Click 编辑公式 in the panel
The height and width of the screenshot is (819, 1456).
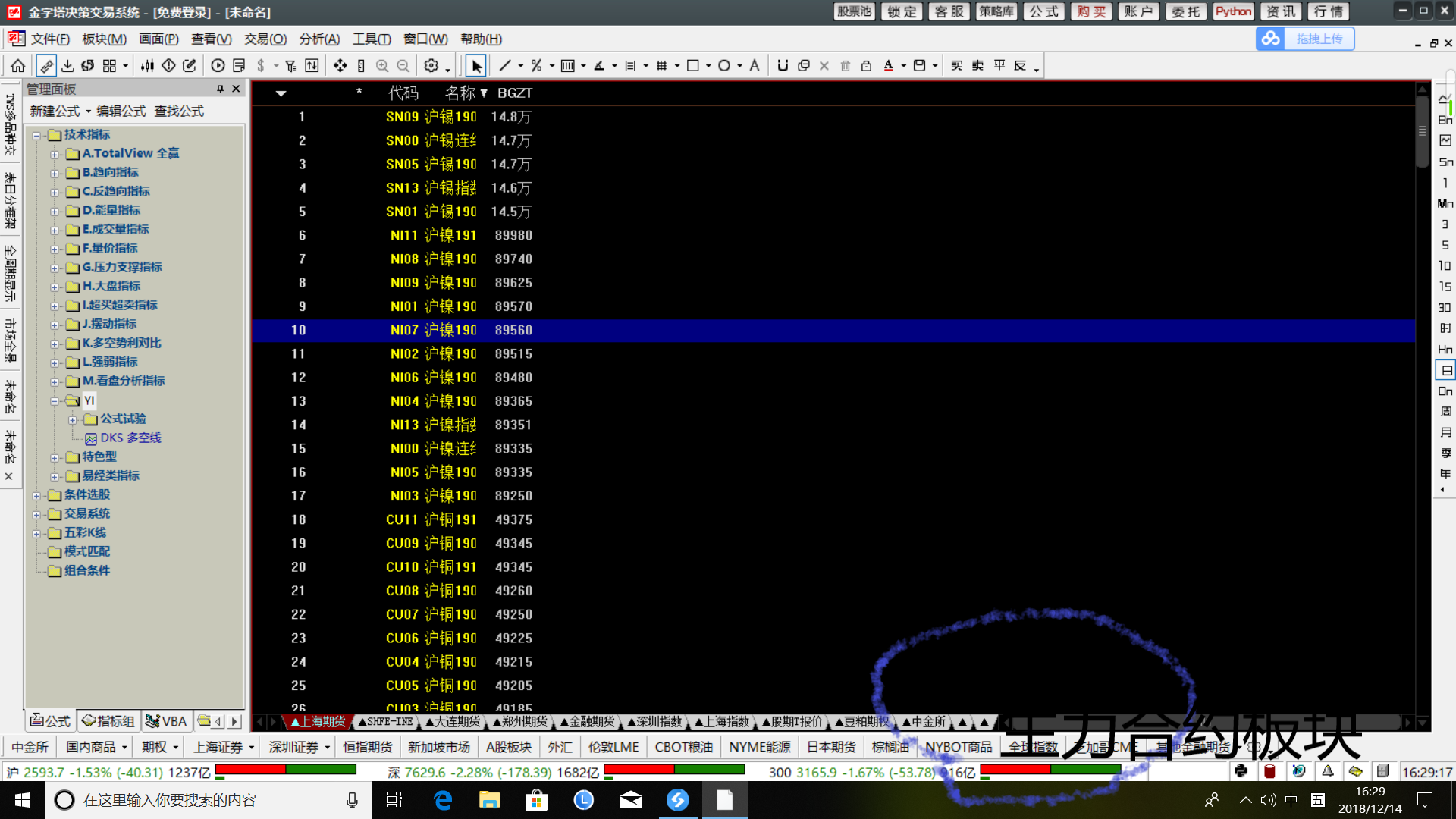click(121, 111)
